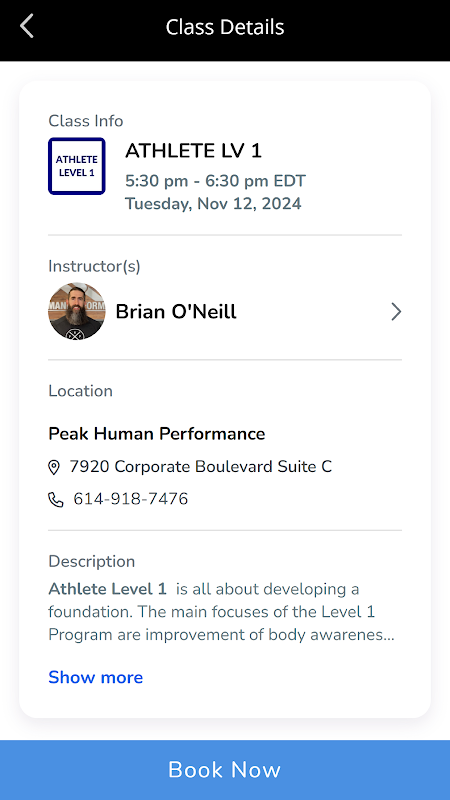Tap the Instructor(s) section label

[94, 266]
